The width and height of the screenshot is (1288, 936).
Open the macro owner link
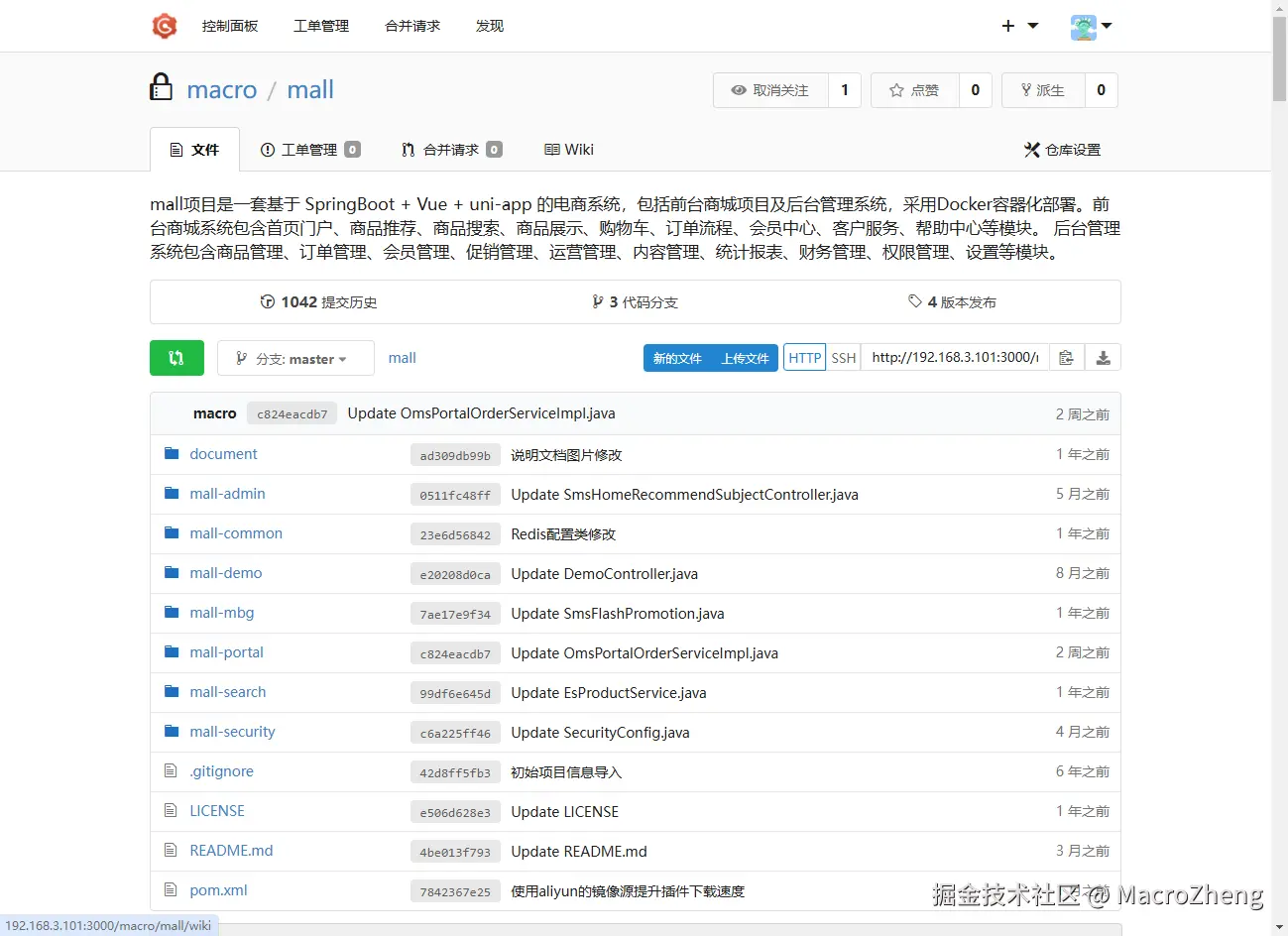pos(222,90)
